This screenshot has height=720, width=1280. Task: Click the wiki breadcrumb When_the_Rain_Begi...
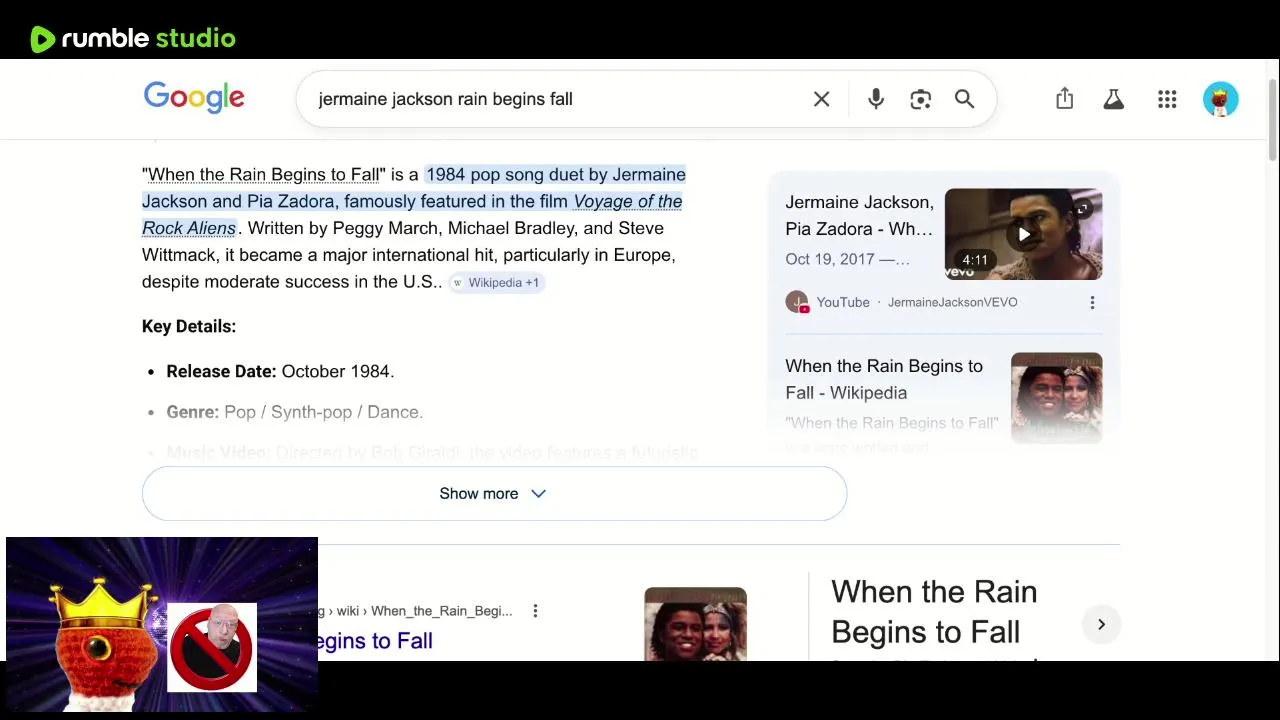tap(441, 611)
